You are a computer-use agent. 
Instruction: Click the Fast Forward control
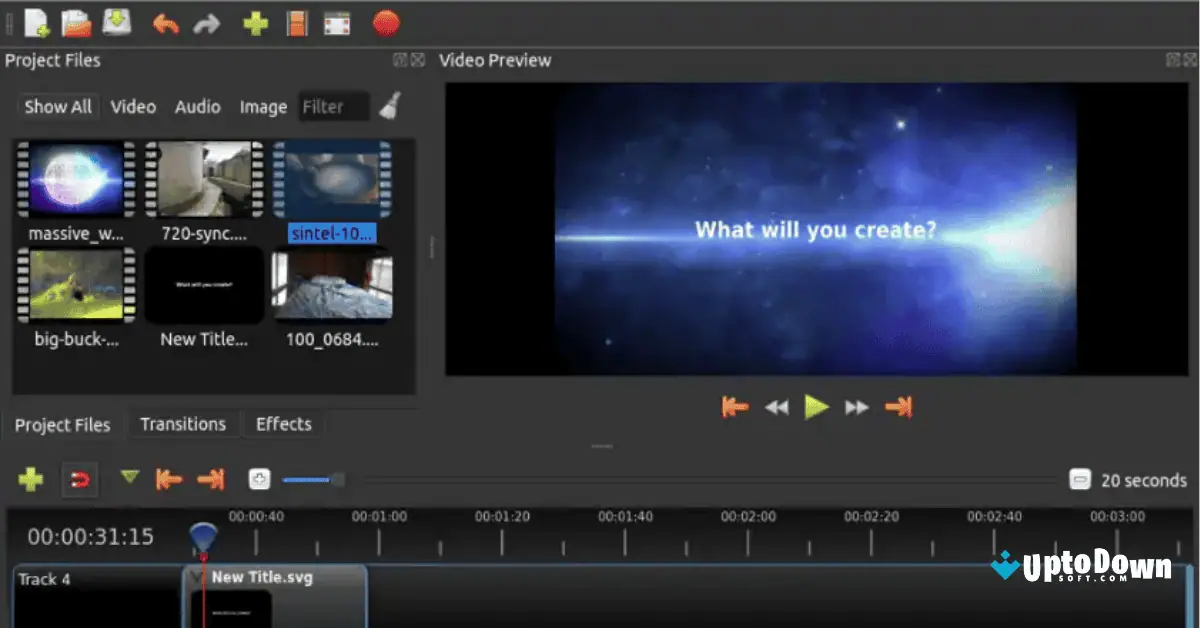(x=857, y=406)
